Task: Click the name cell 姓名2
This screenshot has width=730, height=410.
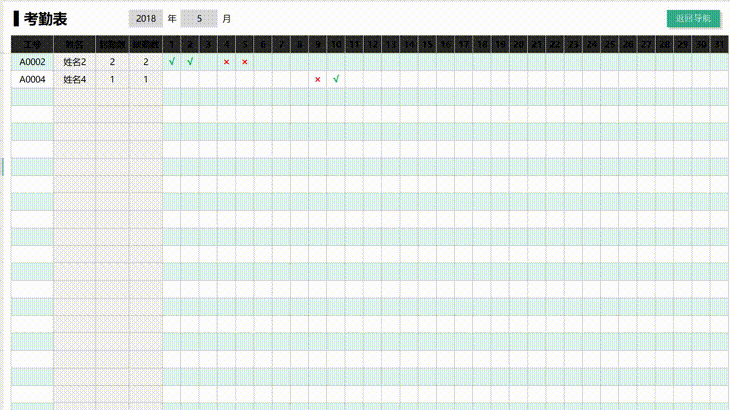Action: [75, 62]
